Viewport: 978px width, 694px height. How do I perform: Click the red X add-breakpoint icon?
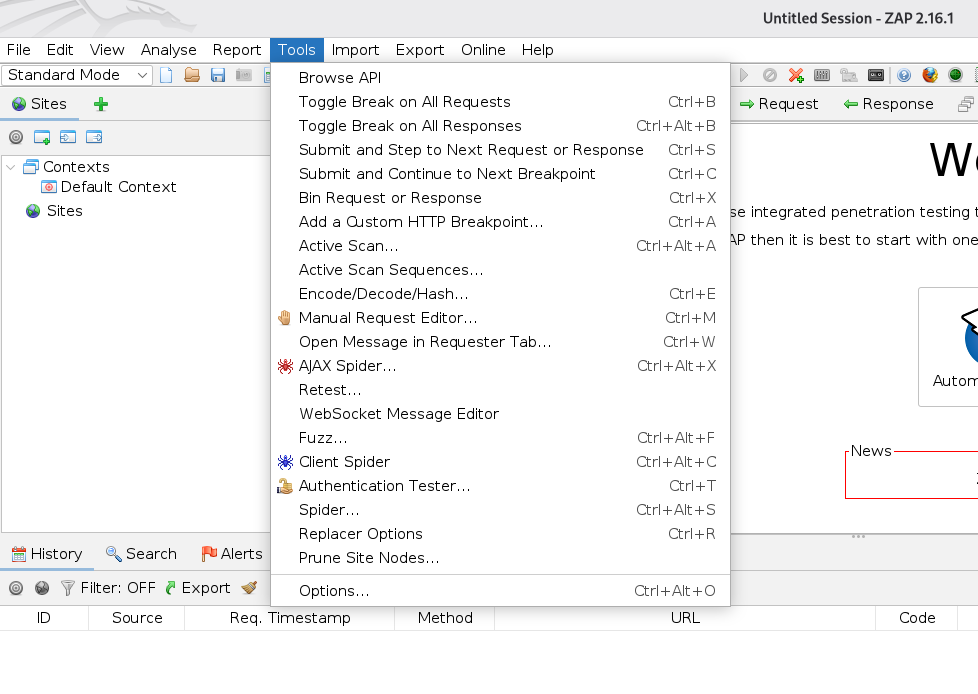(796, 75)
